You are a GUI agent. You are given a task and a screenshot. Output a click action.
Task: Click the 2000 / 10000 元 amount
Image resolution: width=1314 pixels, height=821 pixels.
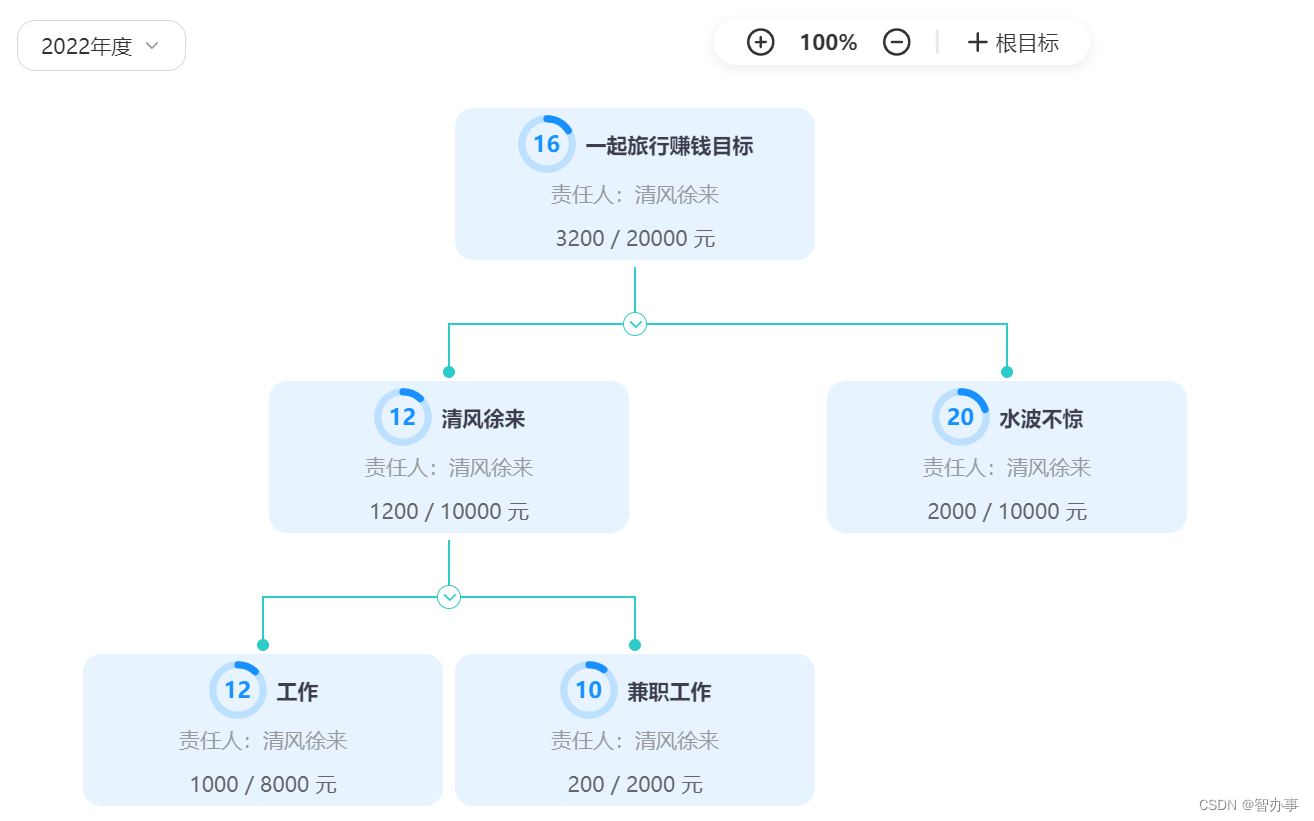click(x=1007, y=512)
